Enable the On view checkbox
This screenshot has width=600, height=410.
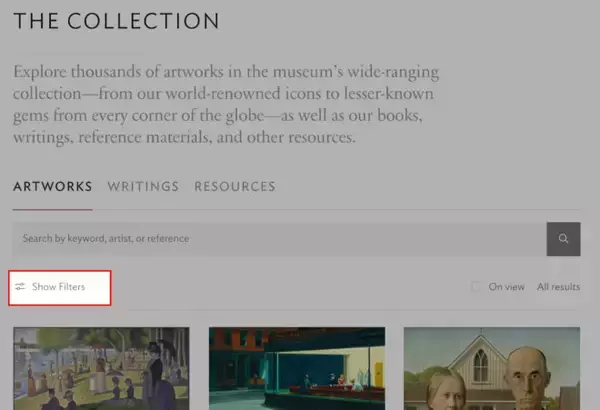coord(477,287)
